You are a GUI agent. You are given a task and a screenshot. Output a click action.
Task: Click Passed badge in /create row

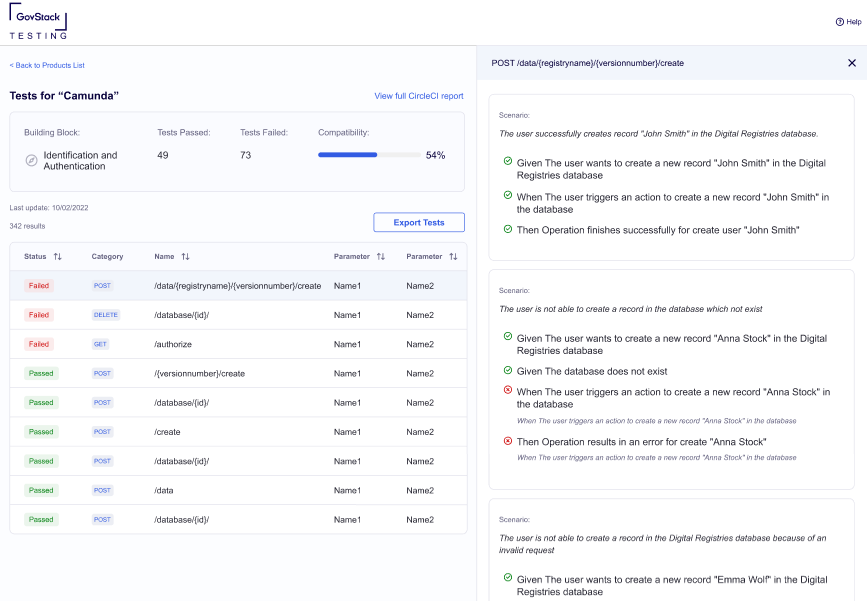(x=41, y=432)
